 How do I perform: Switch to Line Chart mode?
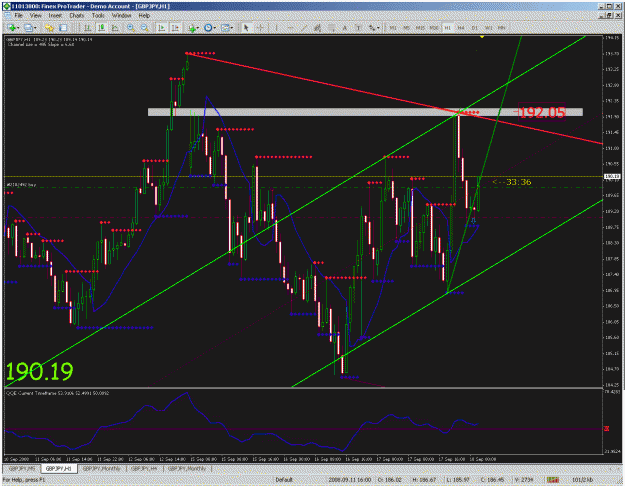[115, 28]
